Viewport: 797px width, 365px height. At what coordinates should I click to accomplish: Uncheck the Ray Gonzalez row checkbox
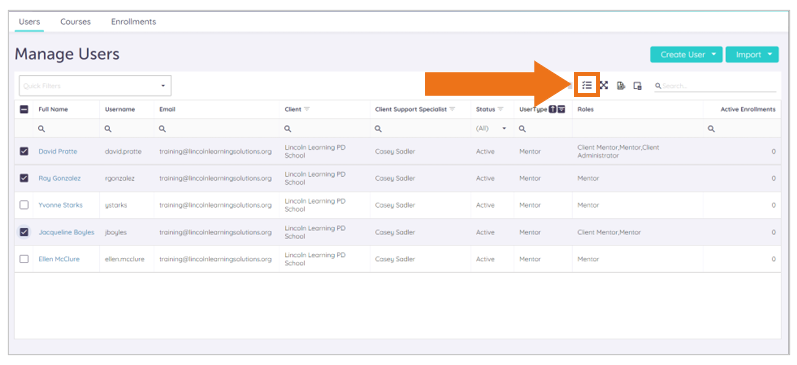pyautogui.click(x=24, y=178)
